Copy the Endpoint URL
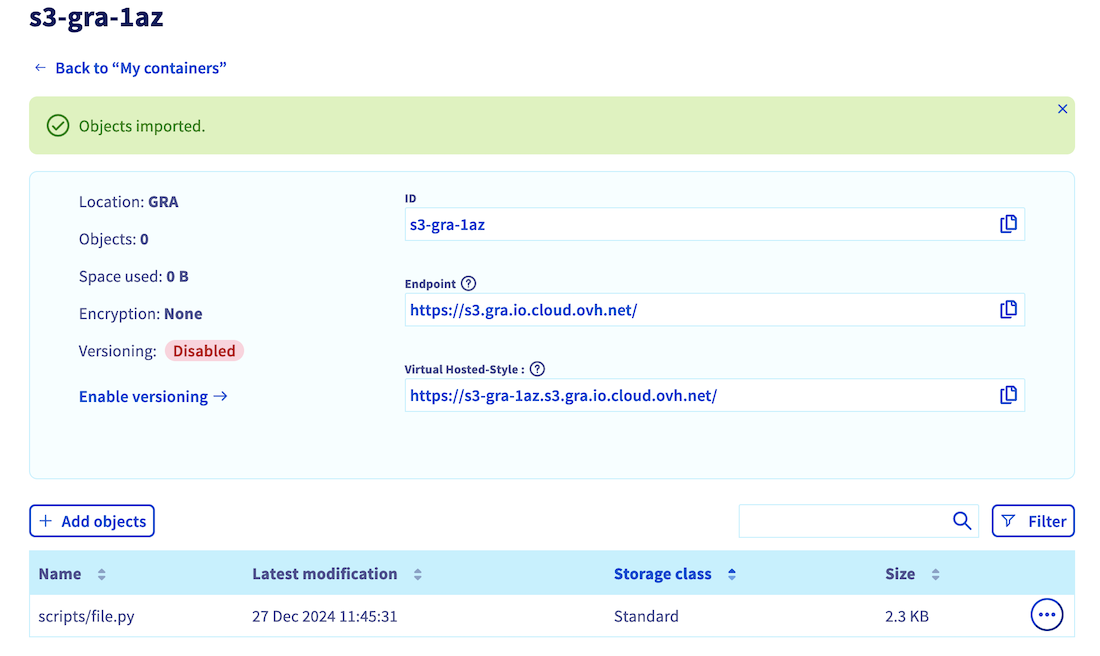 (x=1008, y=310)
